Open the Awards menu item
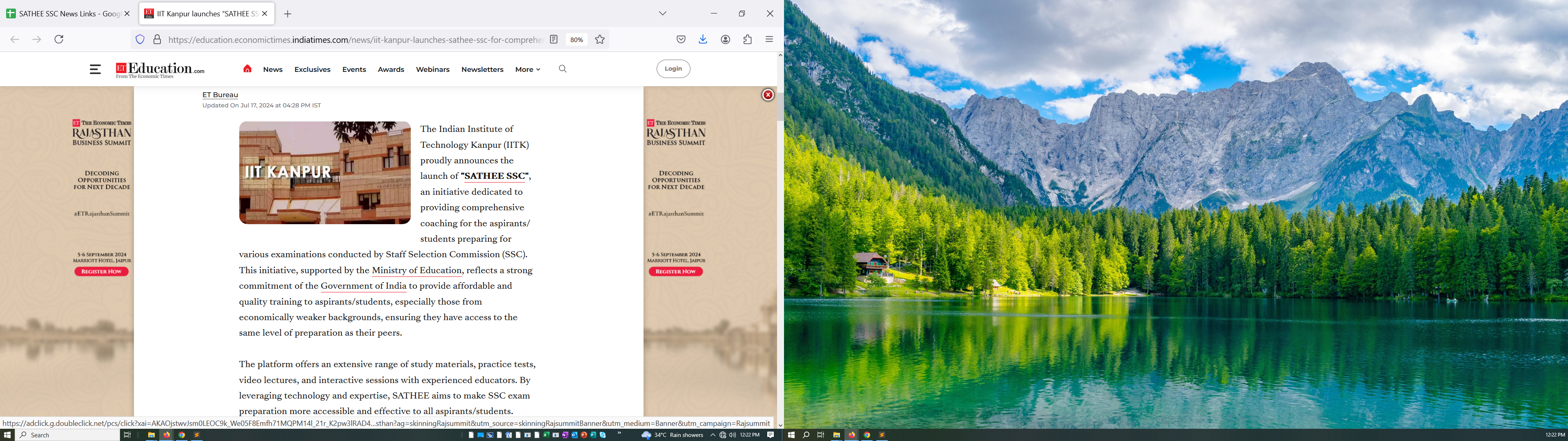Screen dimensions: 1568x441 (x=391, y=69)
